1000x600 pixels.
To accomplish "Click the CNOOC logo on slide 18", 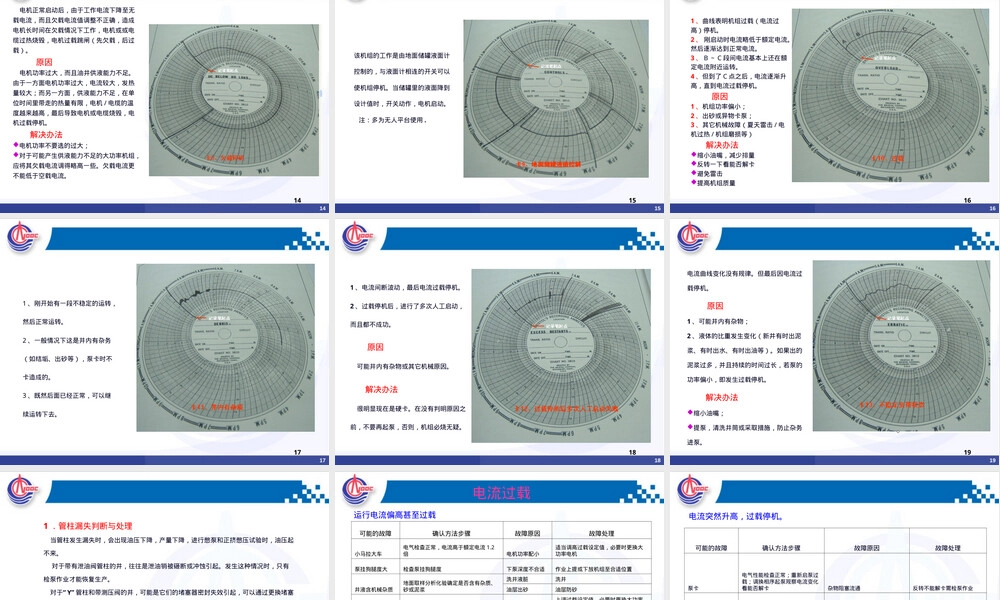I will [x=358, y=237].
